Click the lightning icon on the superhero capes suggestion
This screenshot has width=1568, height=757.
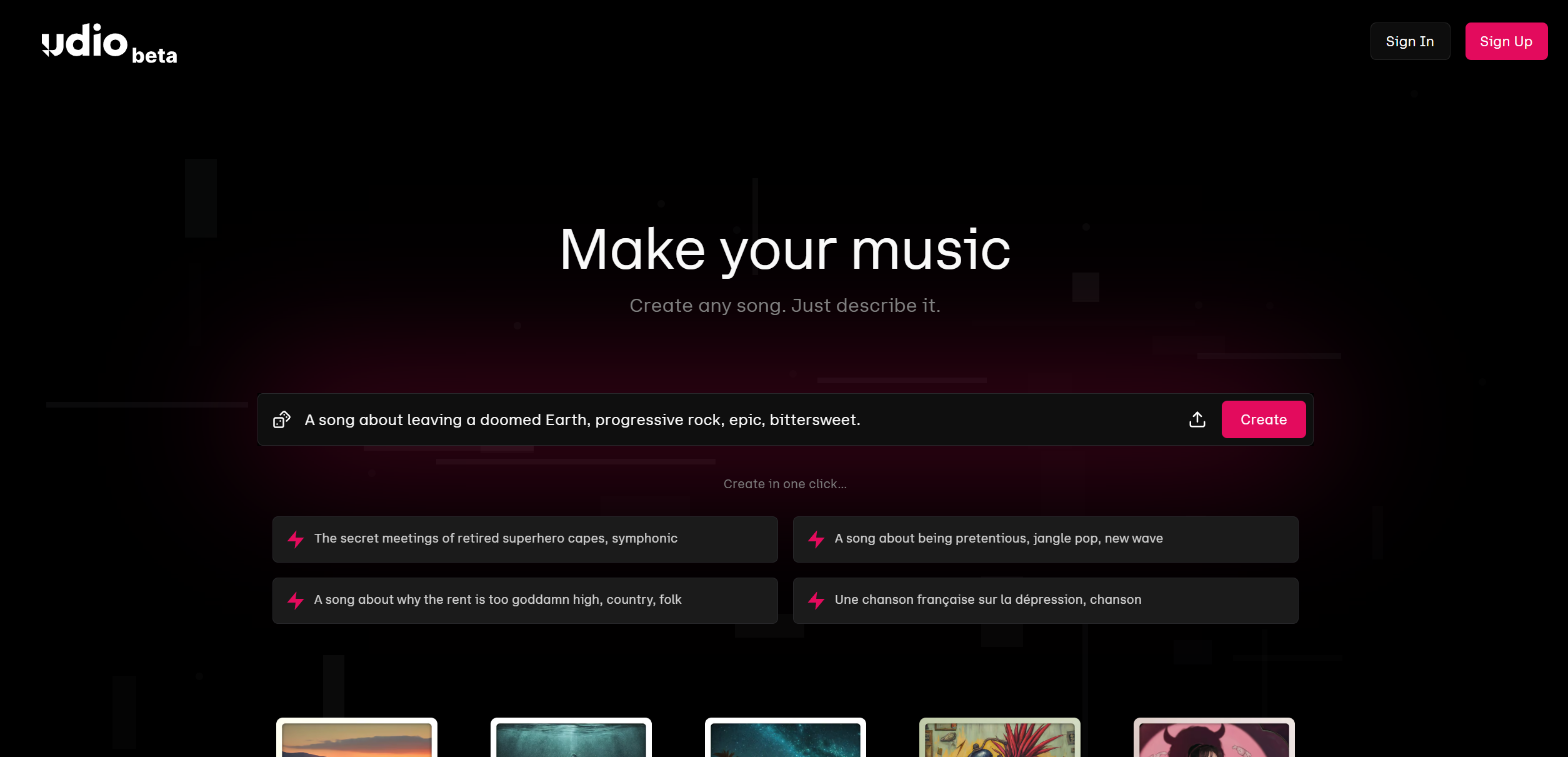[x=295, y=539]
